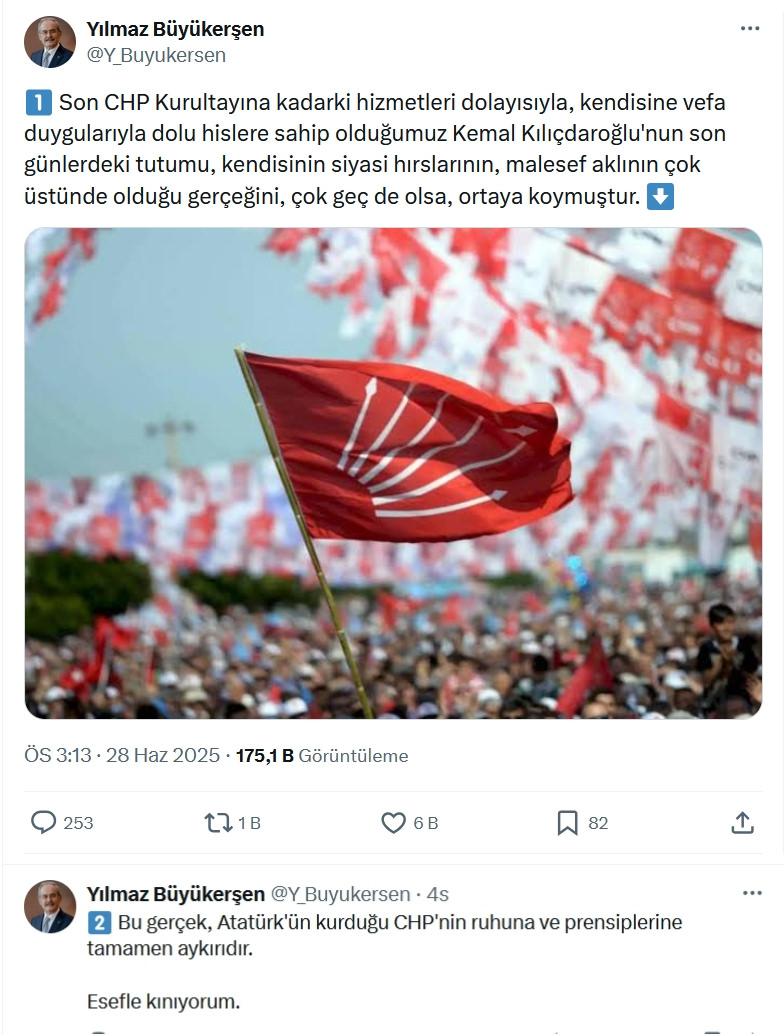
Task: Open the Yılmaz Büyükerşen display name on main tweet
Action: coord(175,29)
